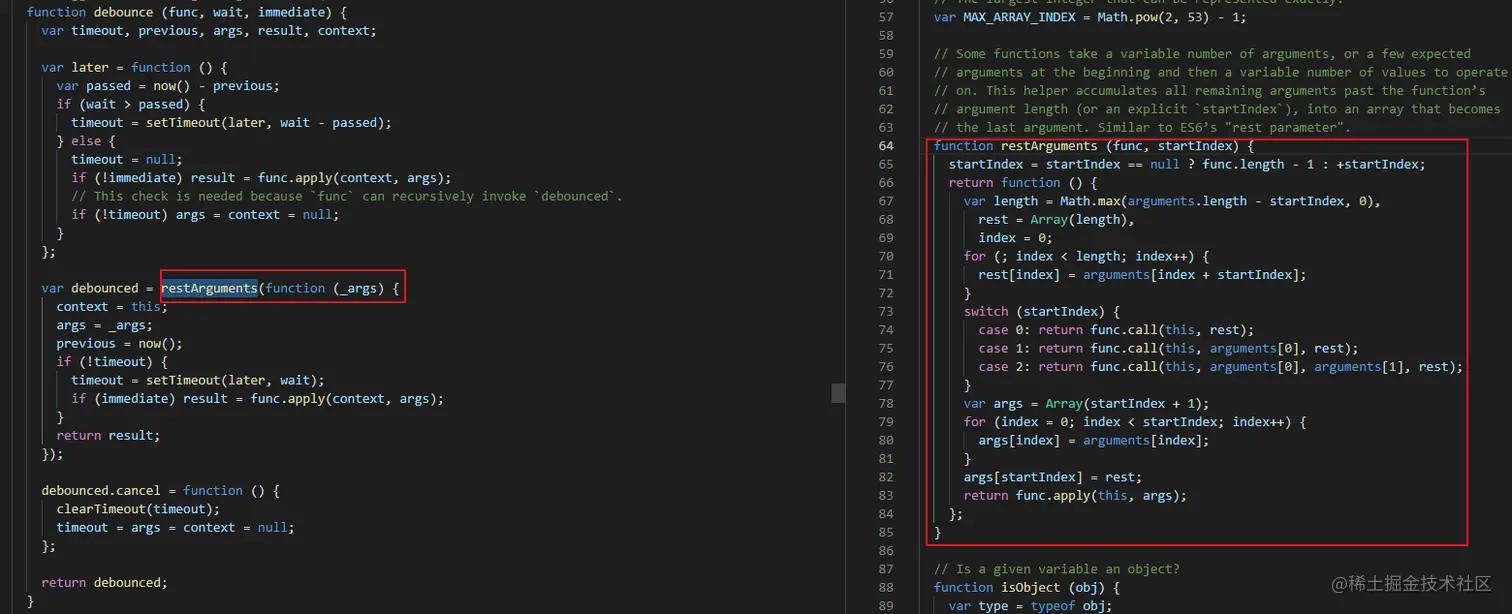The width and height of the screenshot is (1512, 614).
Task: Click the 'context = this;' line
Action: pos(112,306)
